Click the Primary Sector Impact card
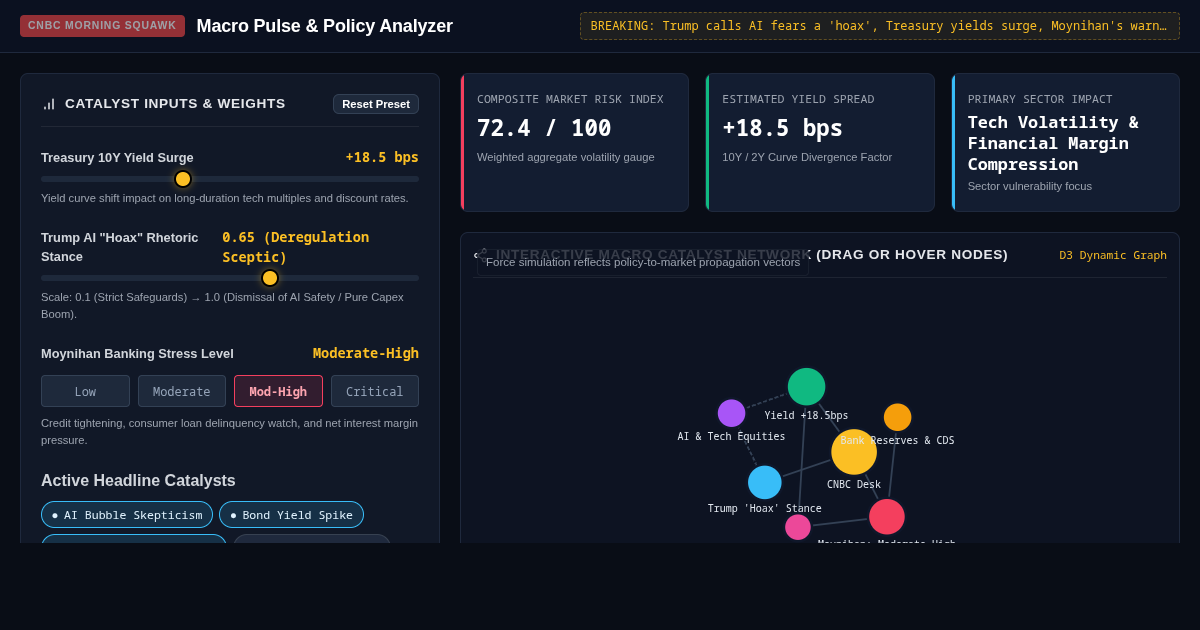The width and height of the screenshot is (1200, 630). (1066, 142)
